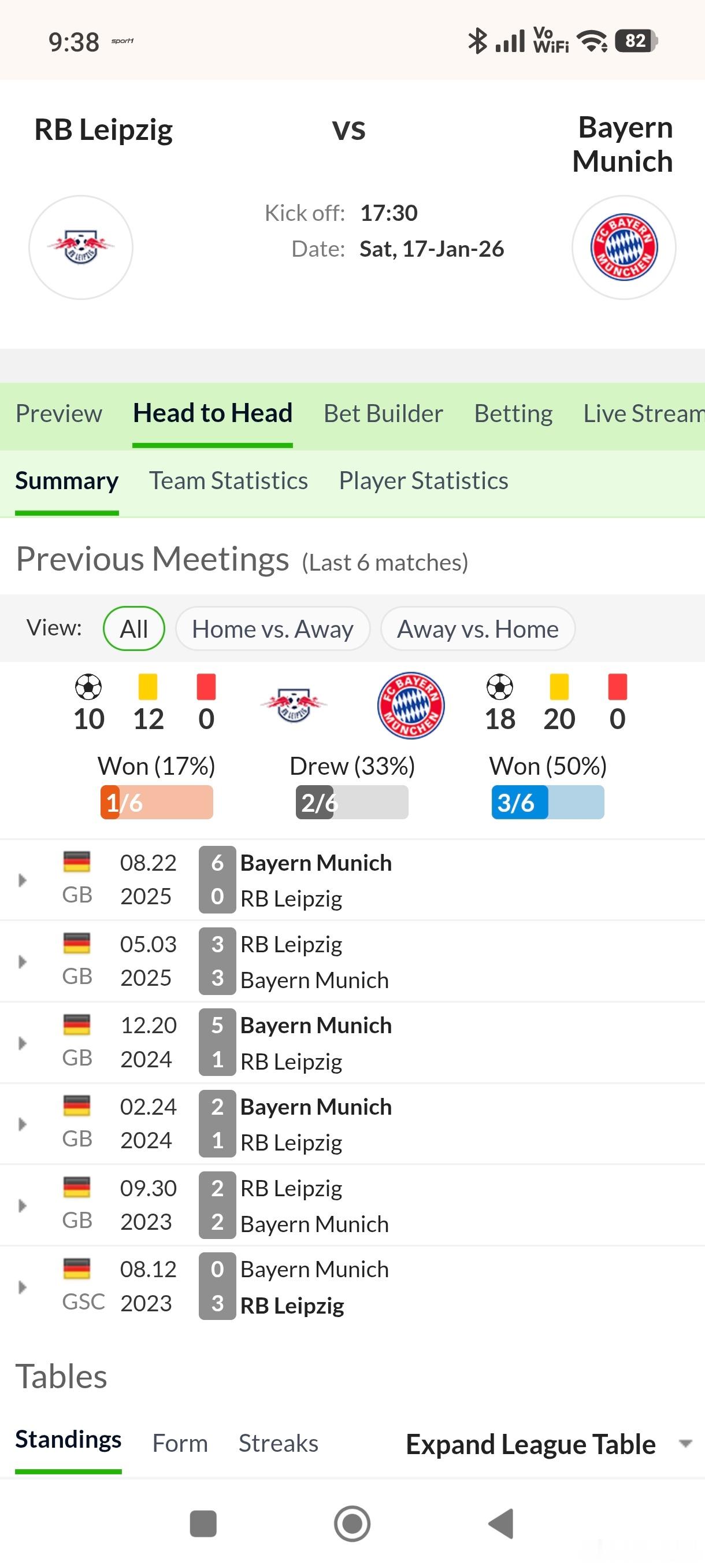
Task: Tap the blue 3/6 Bayern wins bar
Action: (547, 803)
